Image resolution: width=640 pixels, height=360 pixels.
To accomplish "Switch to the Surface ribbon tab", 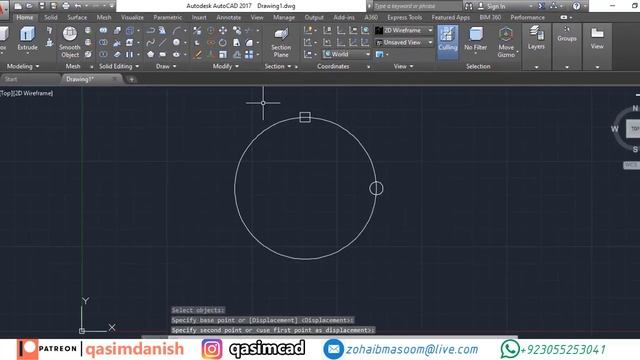I will (x=77, y=18).
